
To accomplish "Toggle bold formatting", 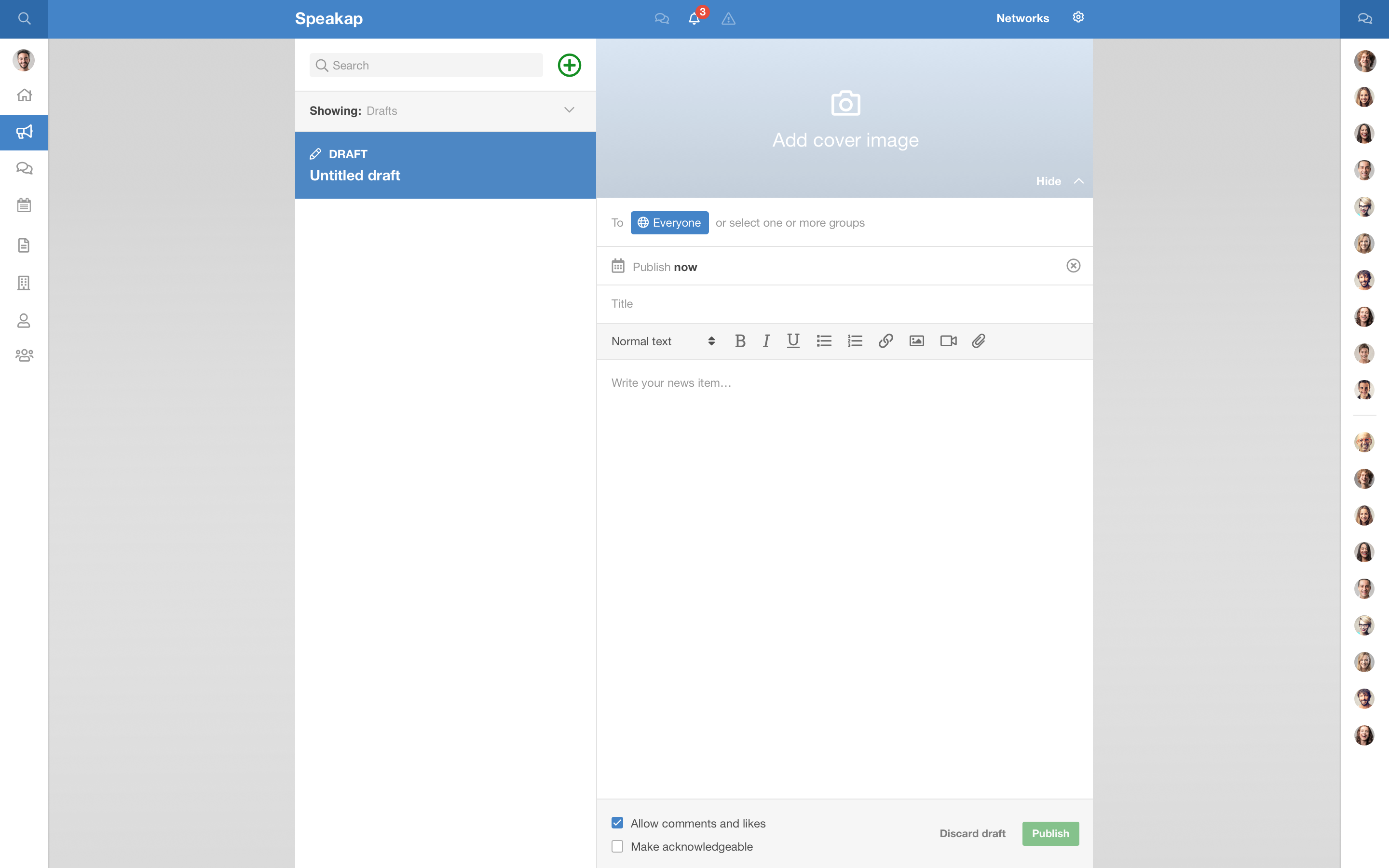I will (740, 341).
